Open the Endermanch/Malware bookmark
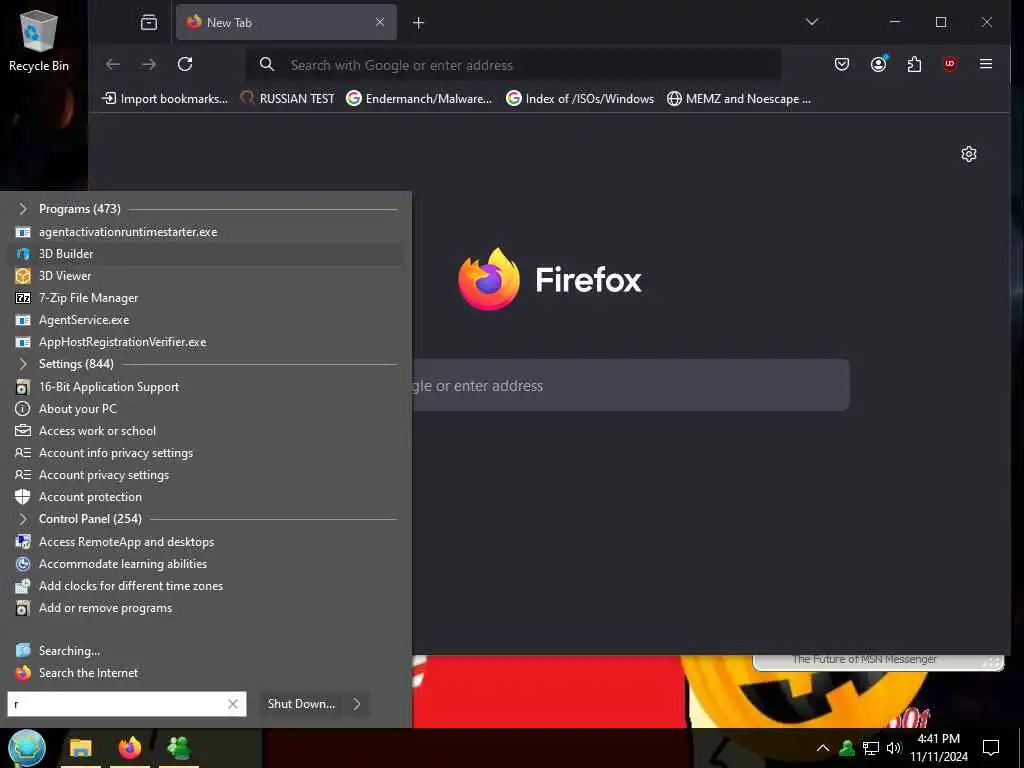 tap(419, 99)
